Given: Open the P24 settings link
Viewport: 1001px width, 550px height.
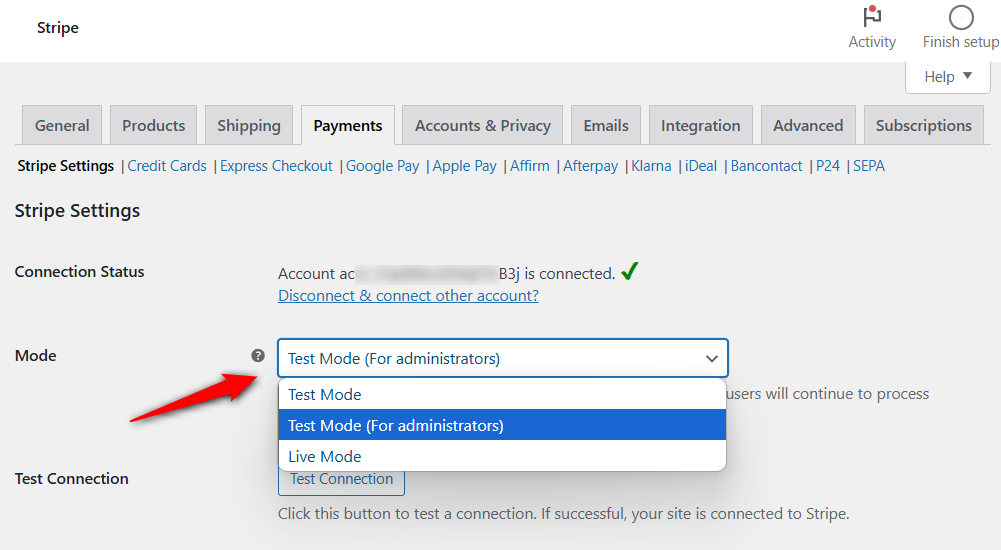Looking at the screenshot, I should 828,166.
